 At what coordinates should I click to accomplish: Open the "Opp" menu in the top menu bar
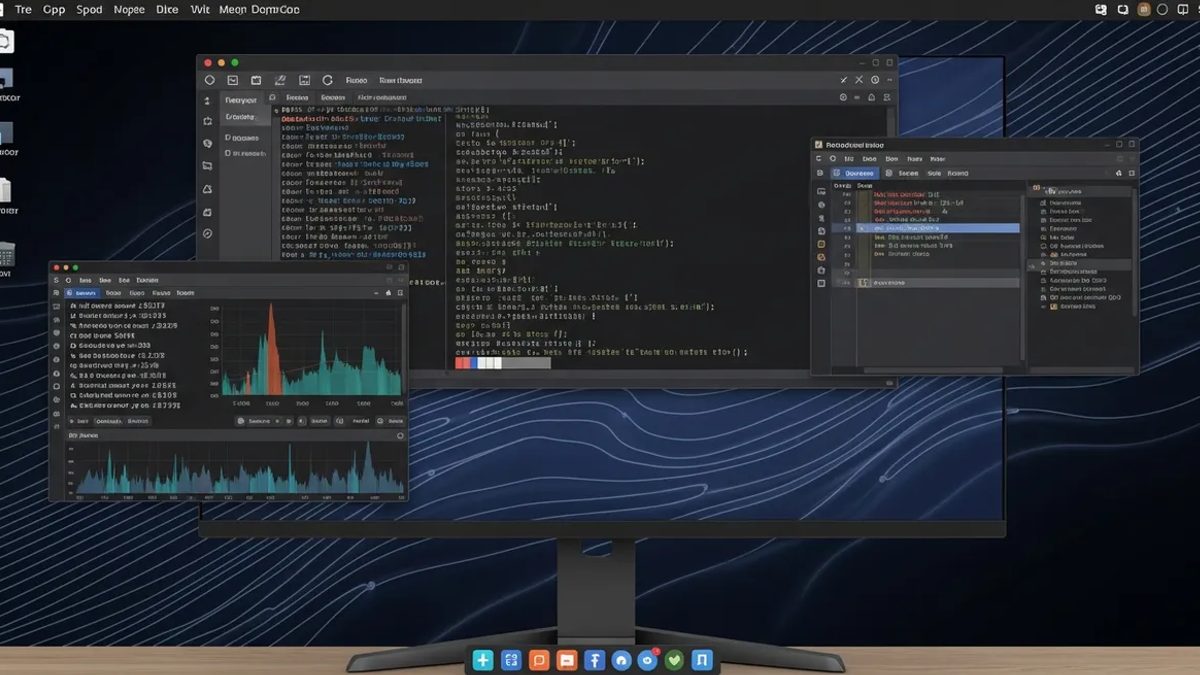pyautogui.click(x=54, y=9)
